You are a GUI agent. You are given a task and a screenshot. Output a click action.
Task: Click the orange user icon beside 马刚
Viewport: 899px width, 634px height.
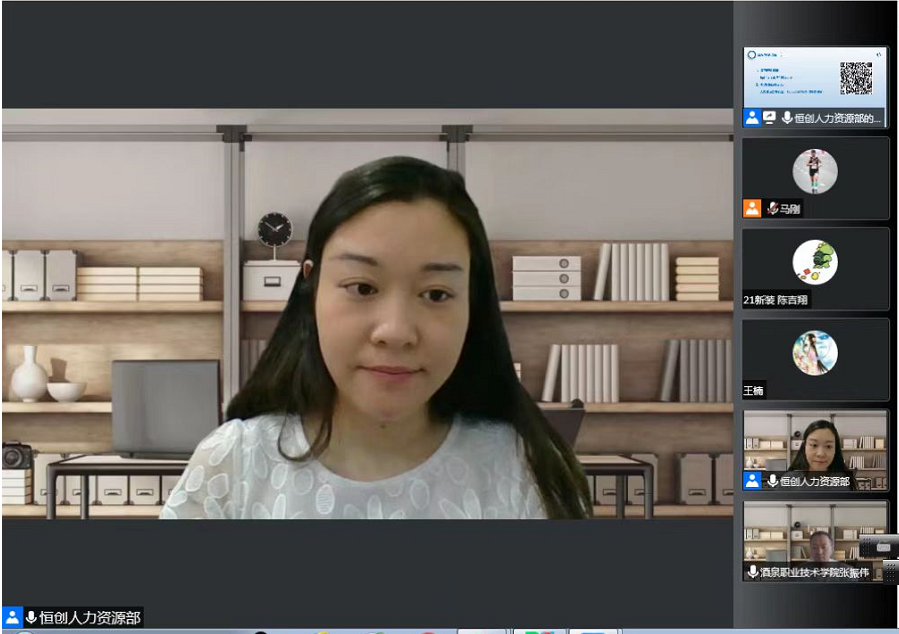(752, 209)
